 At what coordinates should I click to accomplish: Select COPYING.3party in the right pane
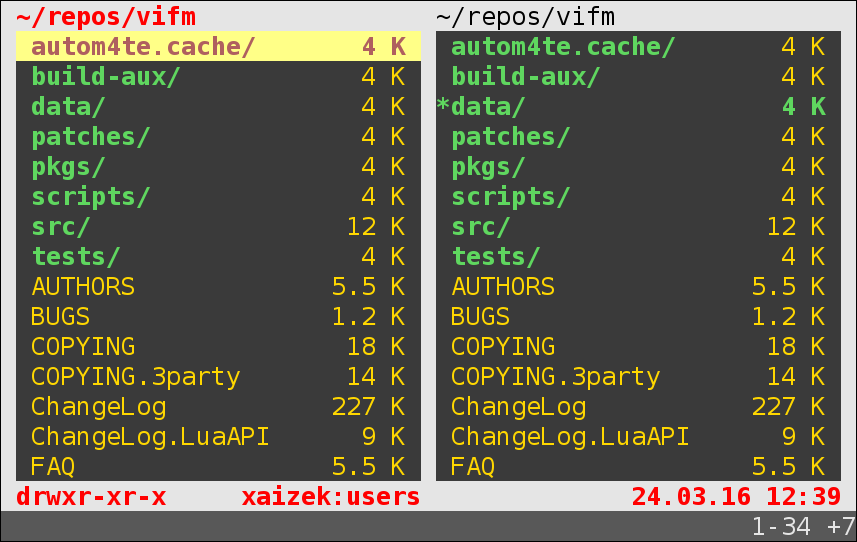tap(638, 377)
